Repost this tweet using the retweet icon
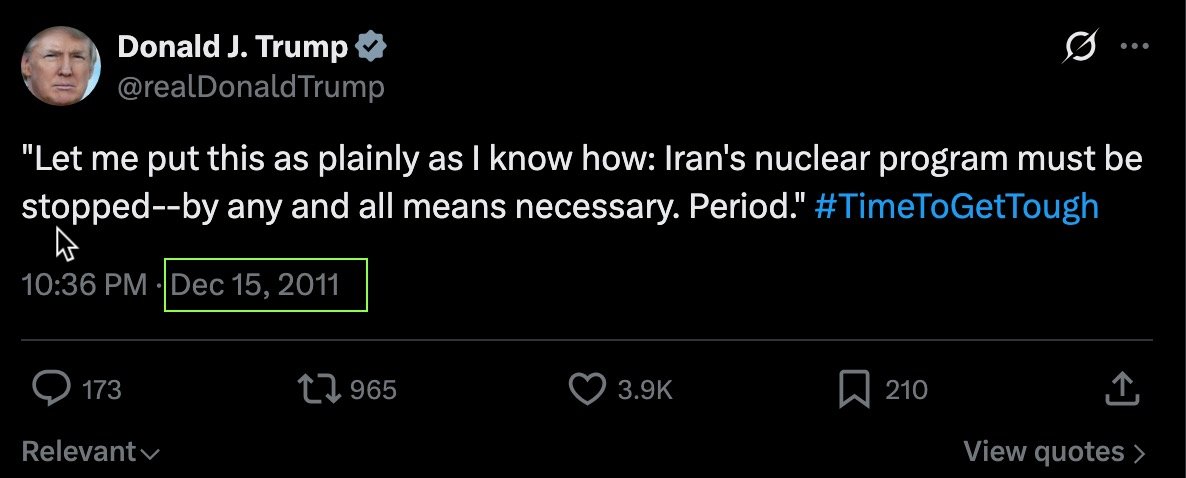The image size is (1186, 478). pos(322,388)
